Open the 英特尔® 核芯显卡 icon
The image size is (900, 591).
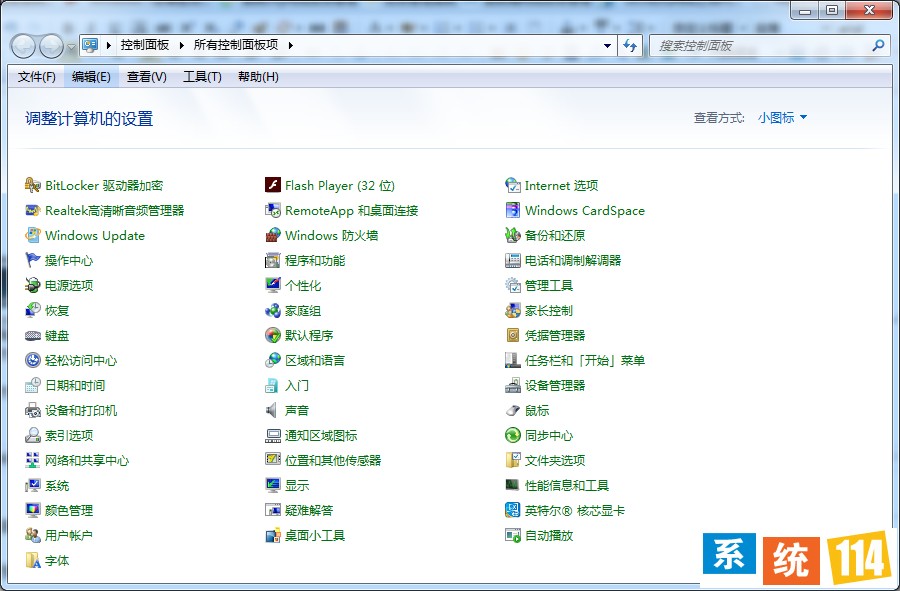tap(513, 510)
